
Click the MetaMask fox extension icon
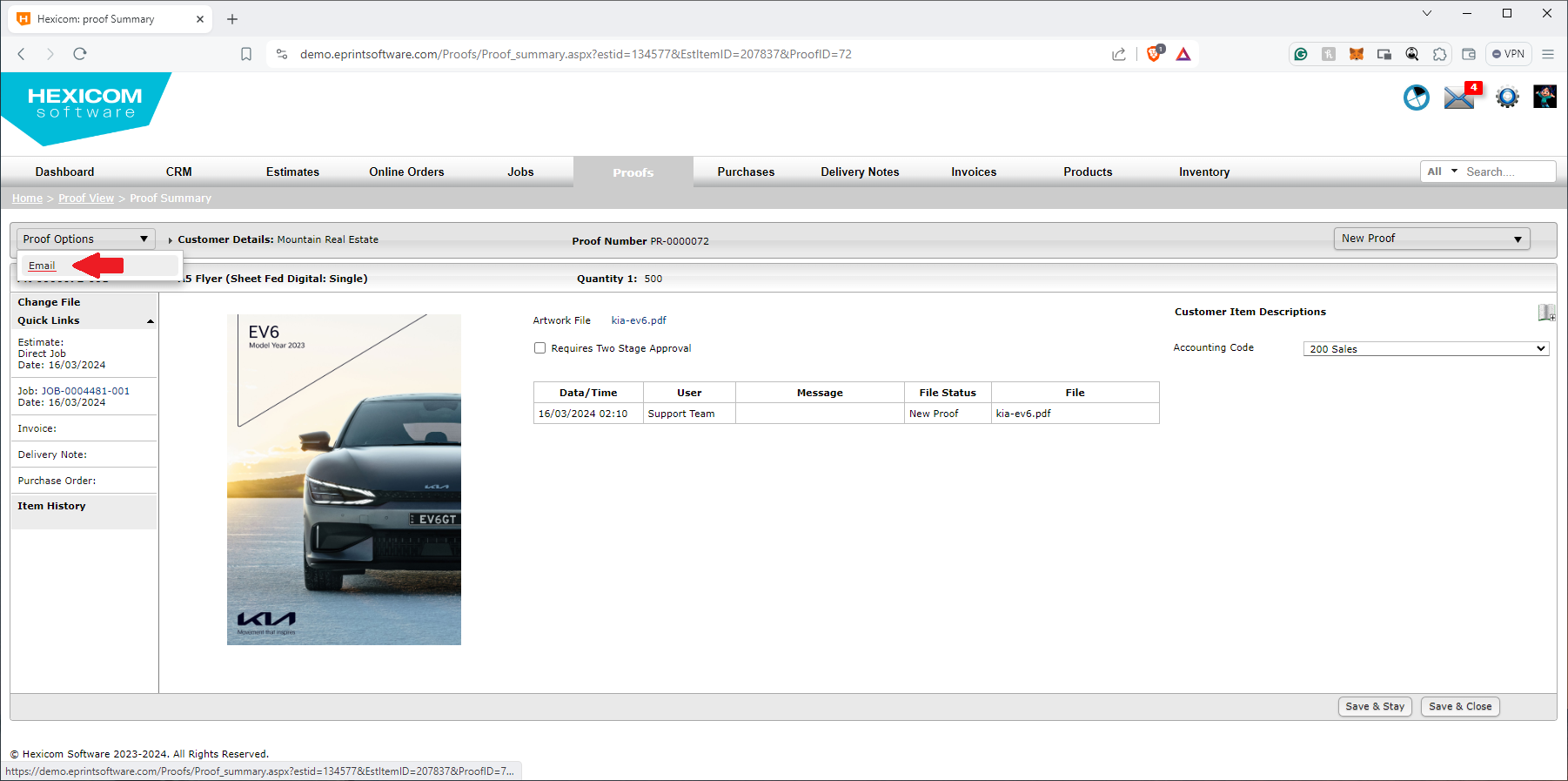click(x=1357, y=54)
